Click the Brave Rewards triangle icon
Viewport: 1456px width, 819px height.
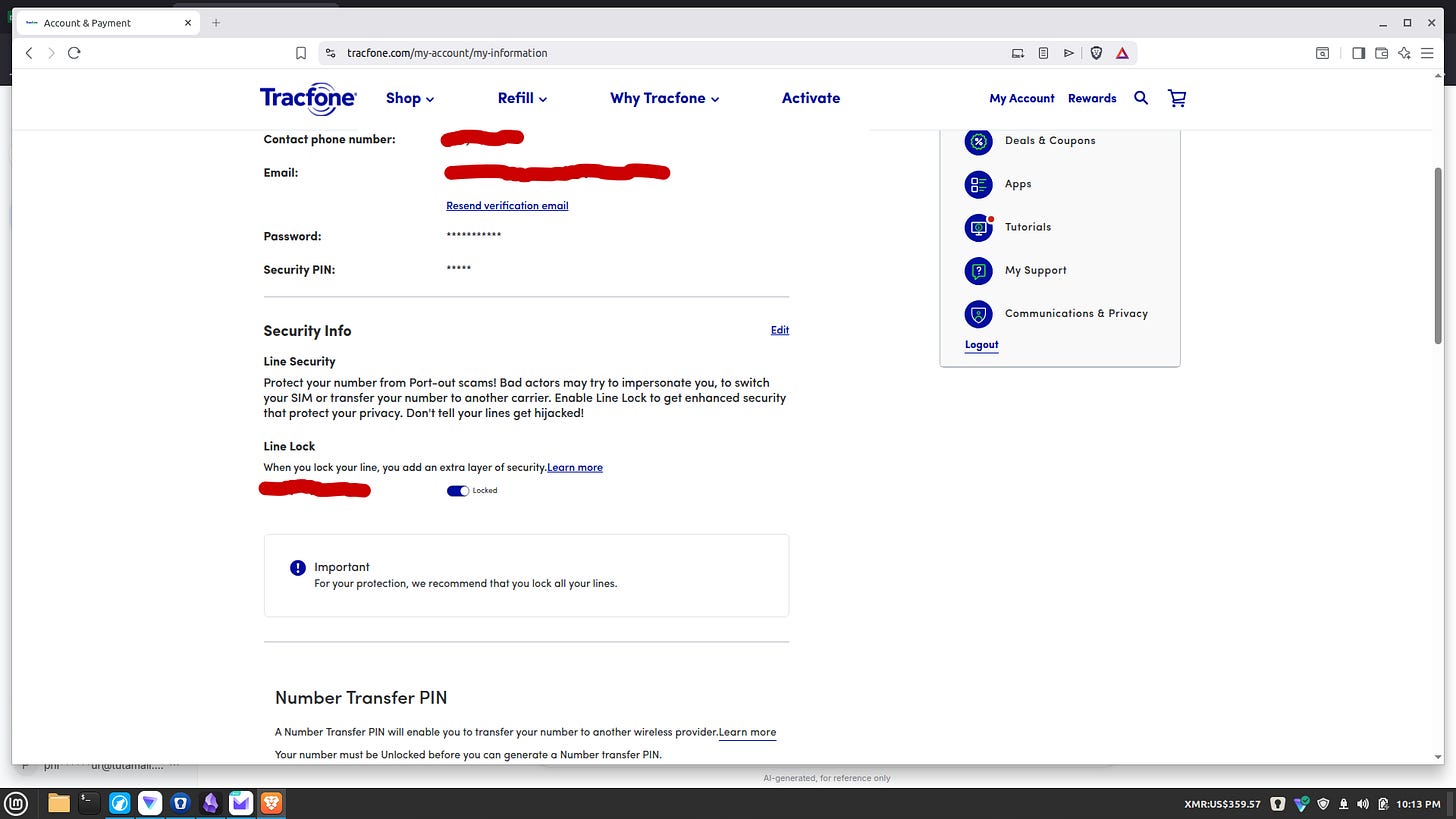pyautogui.click(x=1122, y=53)
